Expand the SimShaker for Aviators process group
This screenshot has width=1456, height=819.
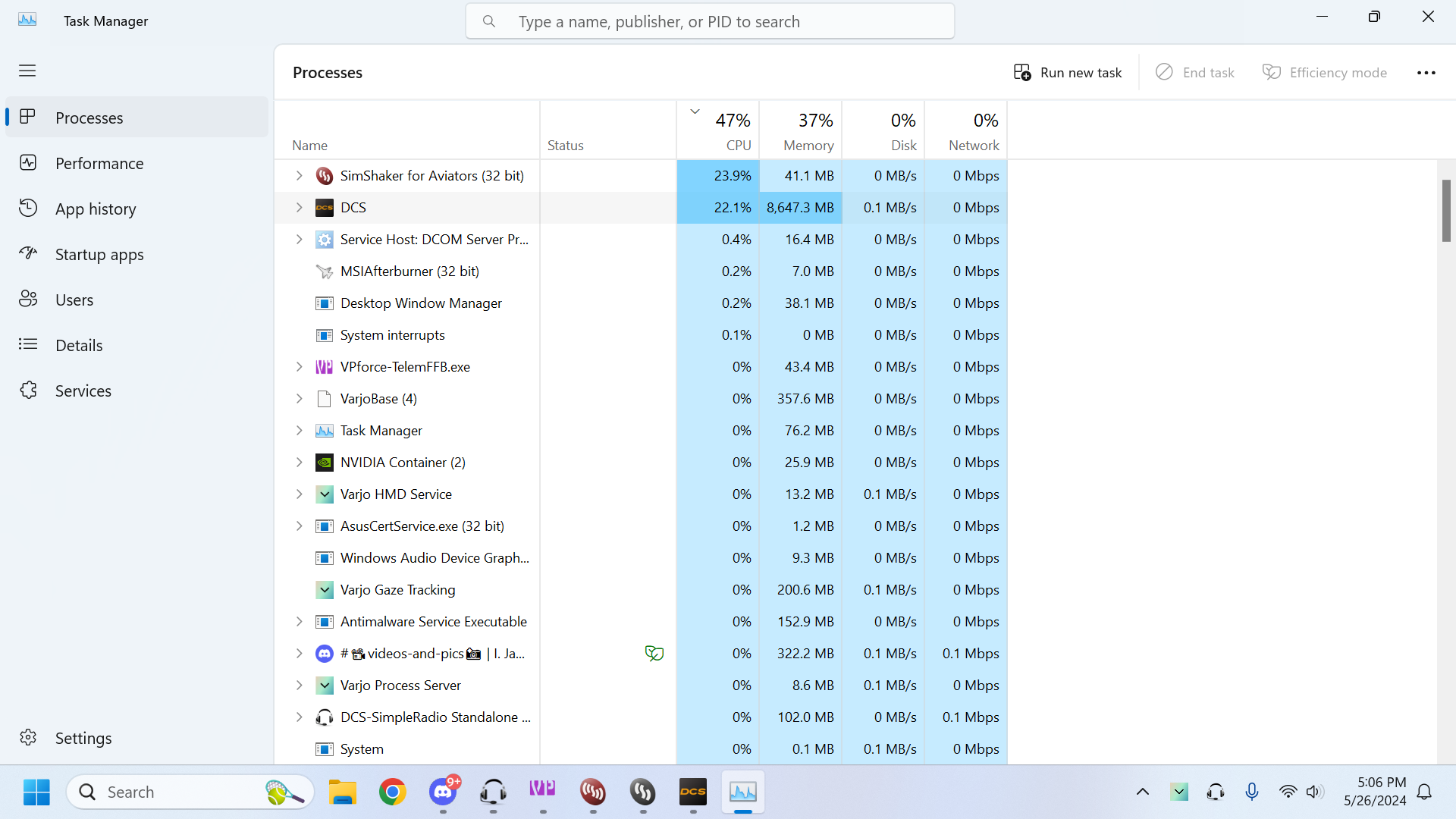tap(299, 176)
